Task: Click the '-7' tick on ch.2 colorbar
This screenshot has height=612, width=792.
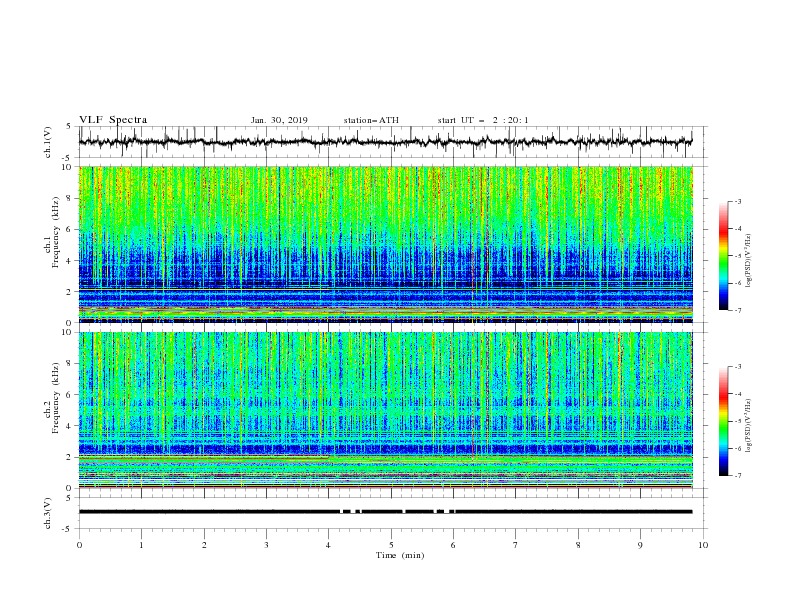Action: click(x=737, y=475)
